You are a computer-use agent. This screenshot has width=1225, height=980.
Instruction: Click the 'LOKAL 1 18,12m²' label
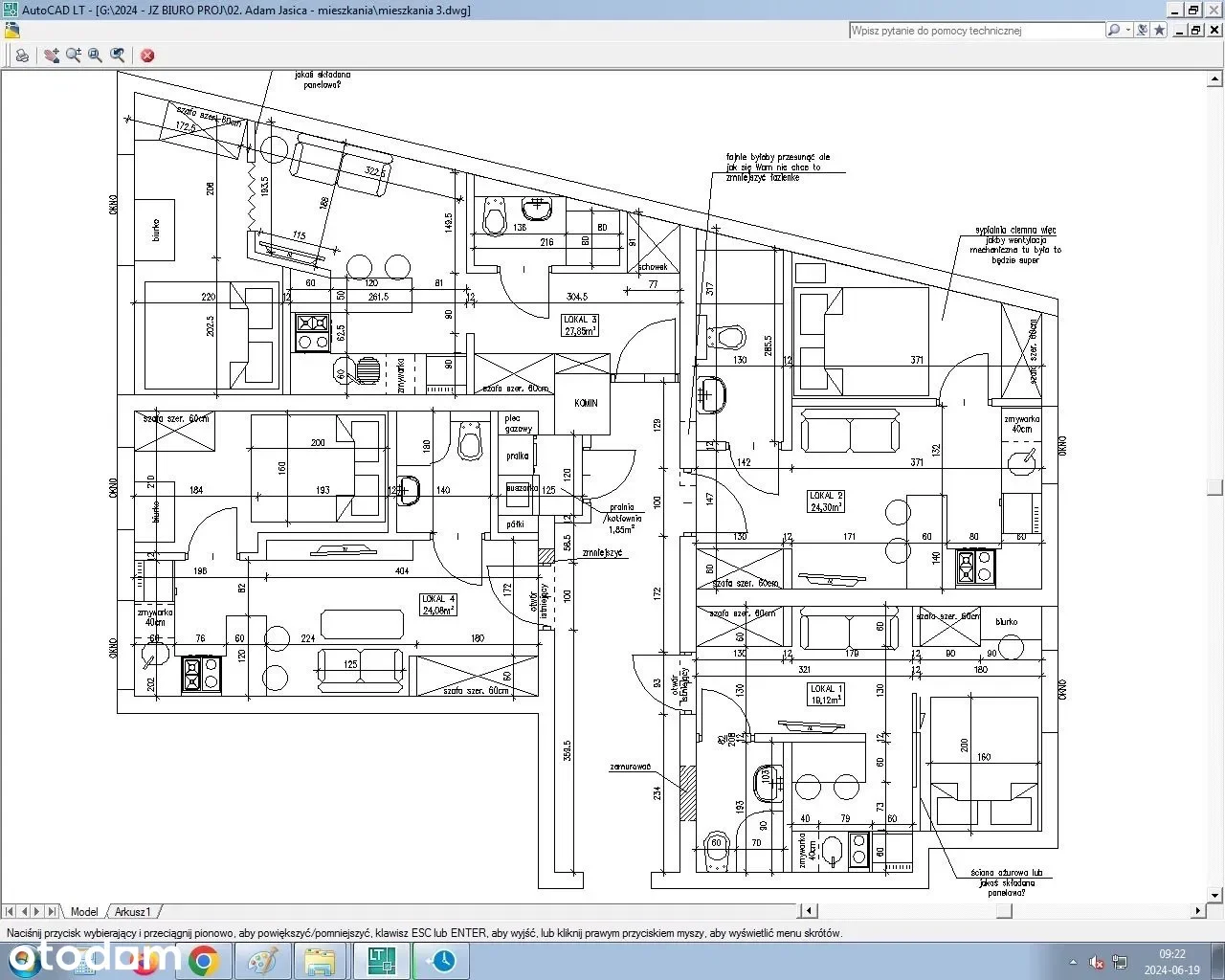pos(827,694)
